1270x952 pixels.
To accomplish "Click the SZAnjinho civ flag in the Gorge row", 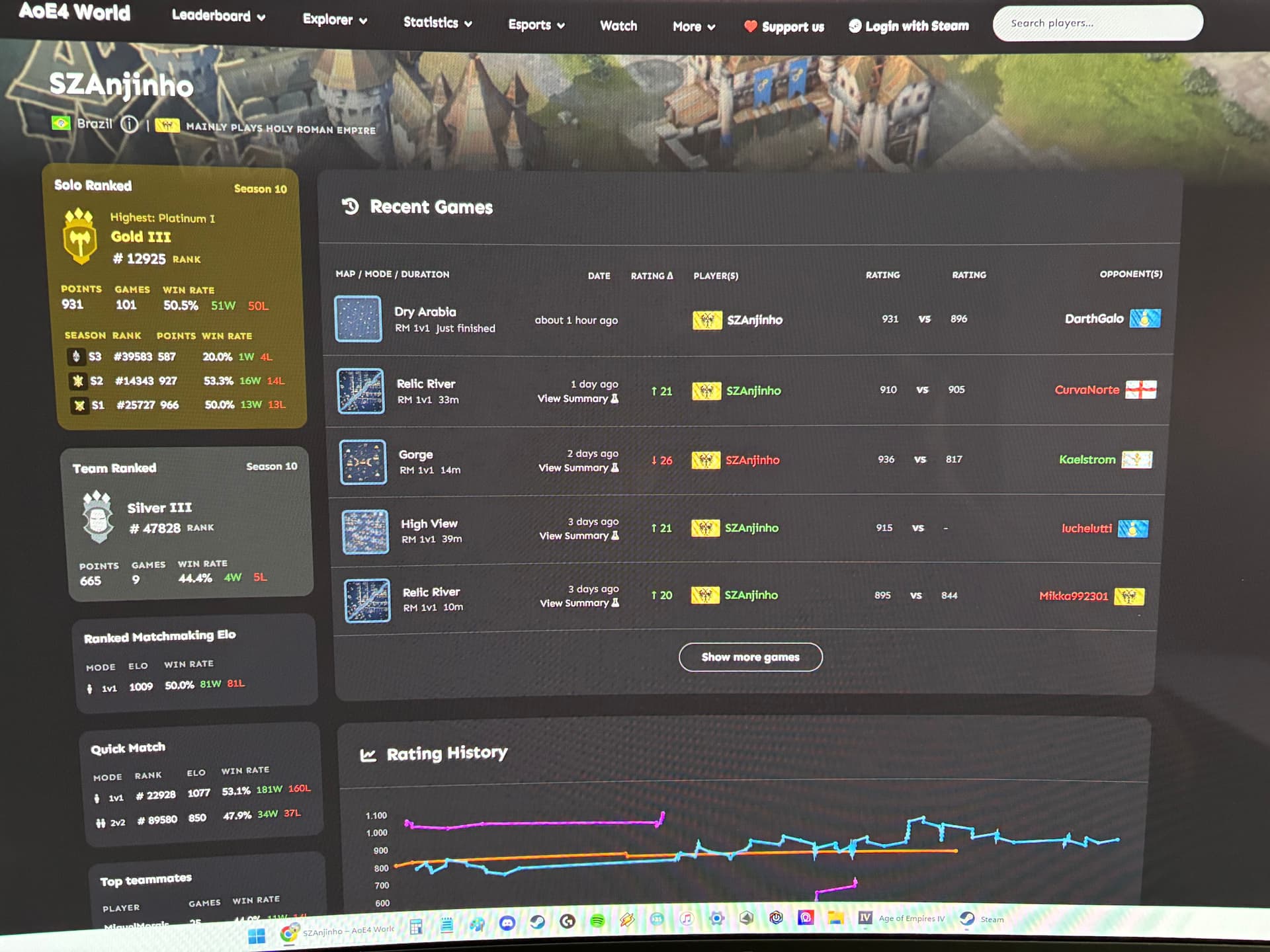I will (706, 460).
